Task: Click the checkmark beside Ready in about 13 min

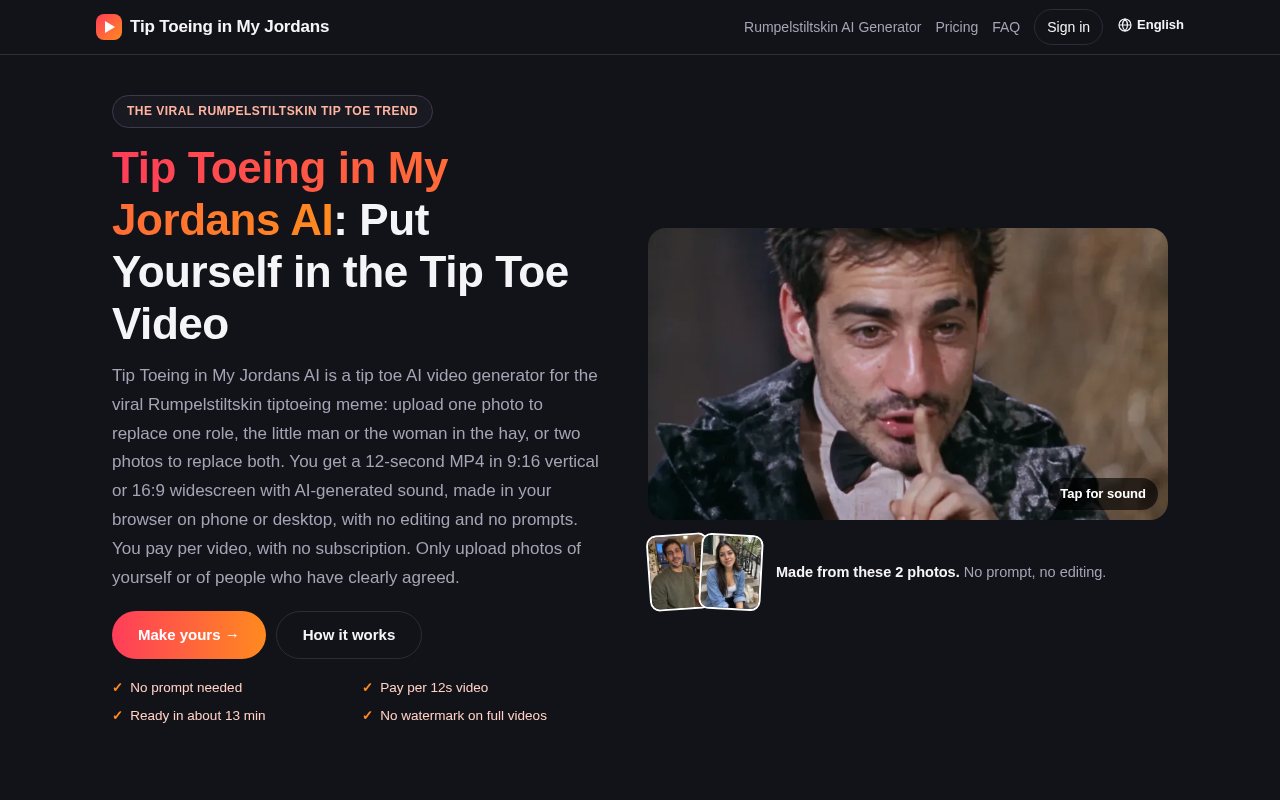Action: click(117, 716)
